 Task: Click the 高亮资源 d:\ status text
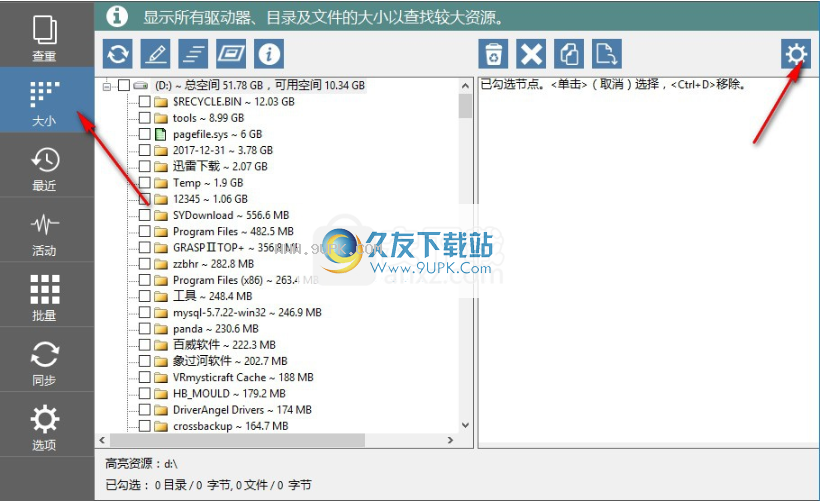point(141,464)
